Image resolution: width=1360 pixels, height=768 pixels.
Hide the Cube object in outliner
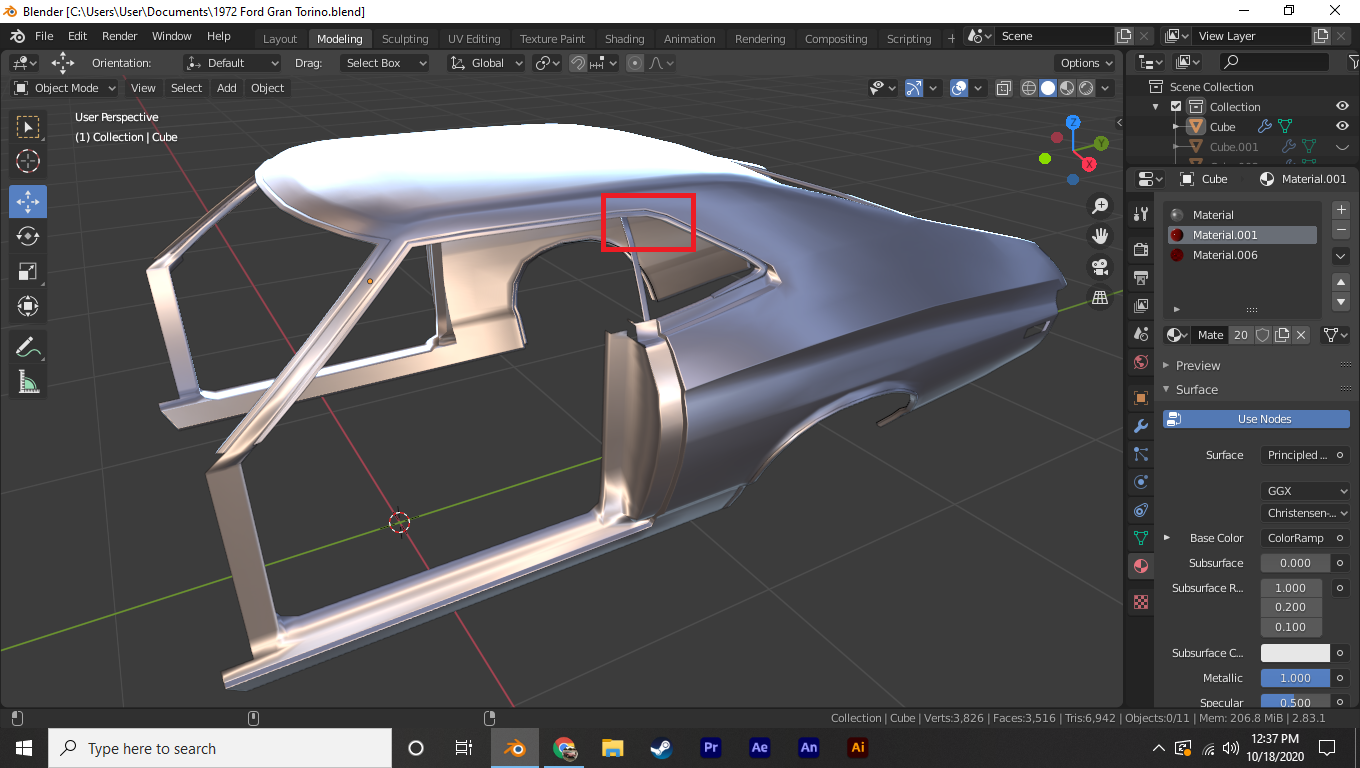tap(1342, 127)
